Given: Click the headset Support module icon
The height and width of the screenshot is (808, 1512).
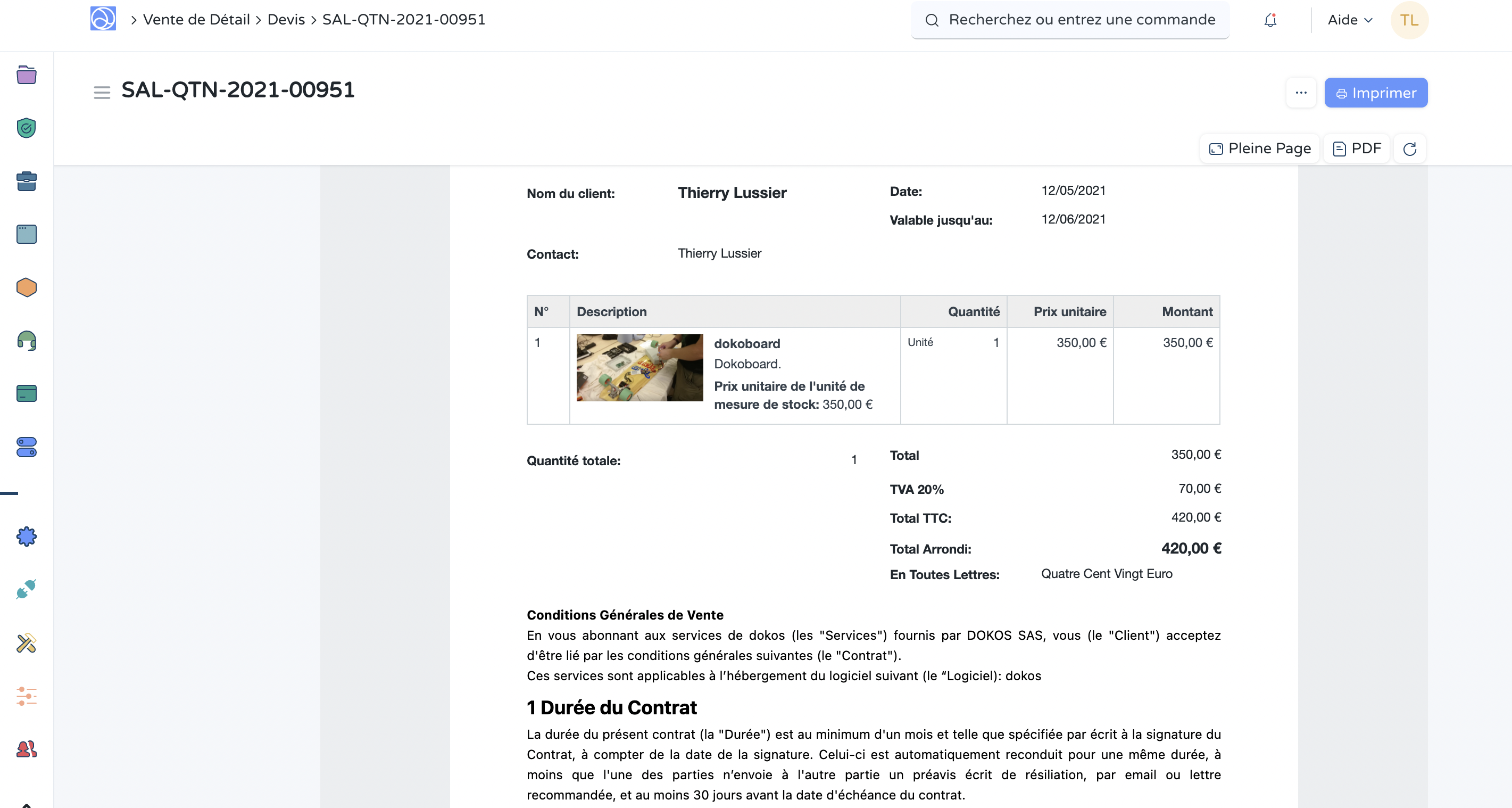Looking at the screenshot, I should pos(26,341).
